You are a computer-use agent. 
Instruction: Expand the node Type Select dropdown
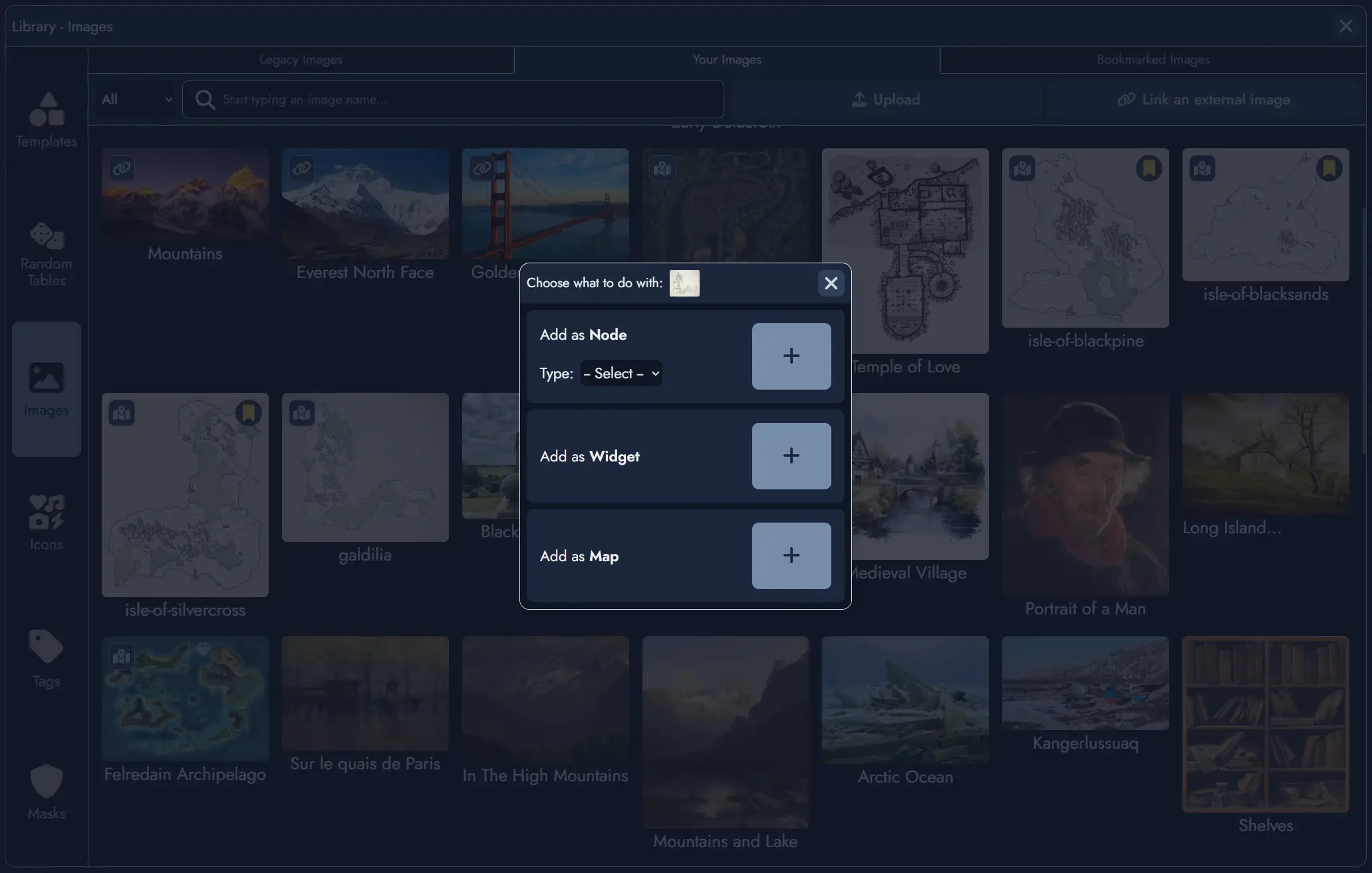click(x=620, y=373)
